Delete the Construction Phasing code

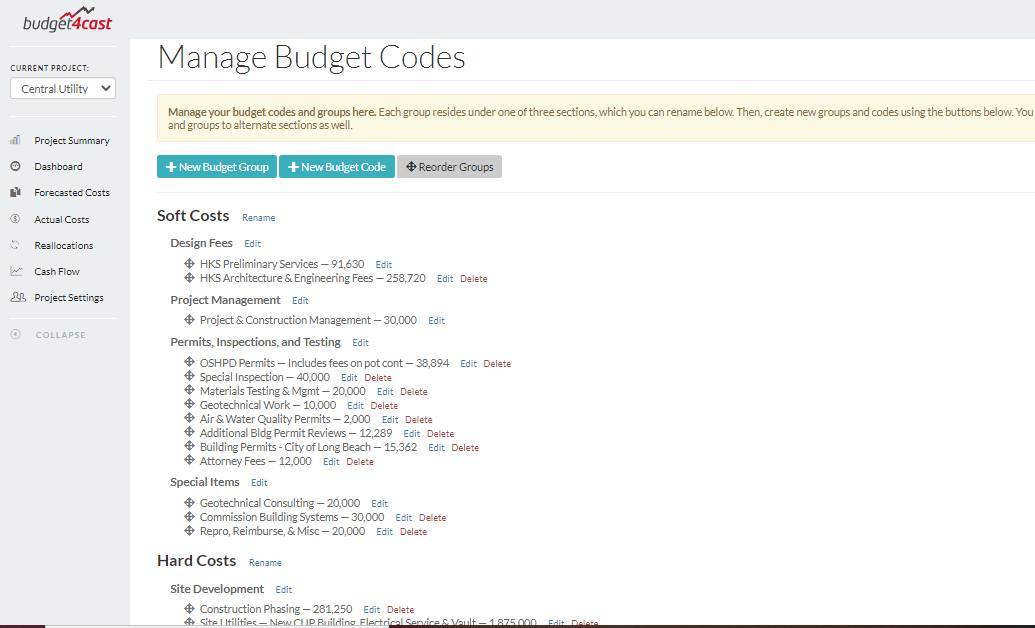point(401,610)
